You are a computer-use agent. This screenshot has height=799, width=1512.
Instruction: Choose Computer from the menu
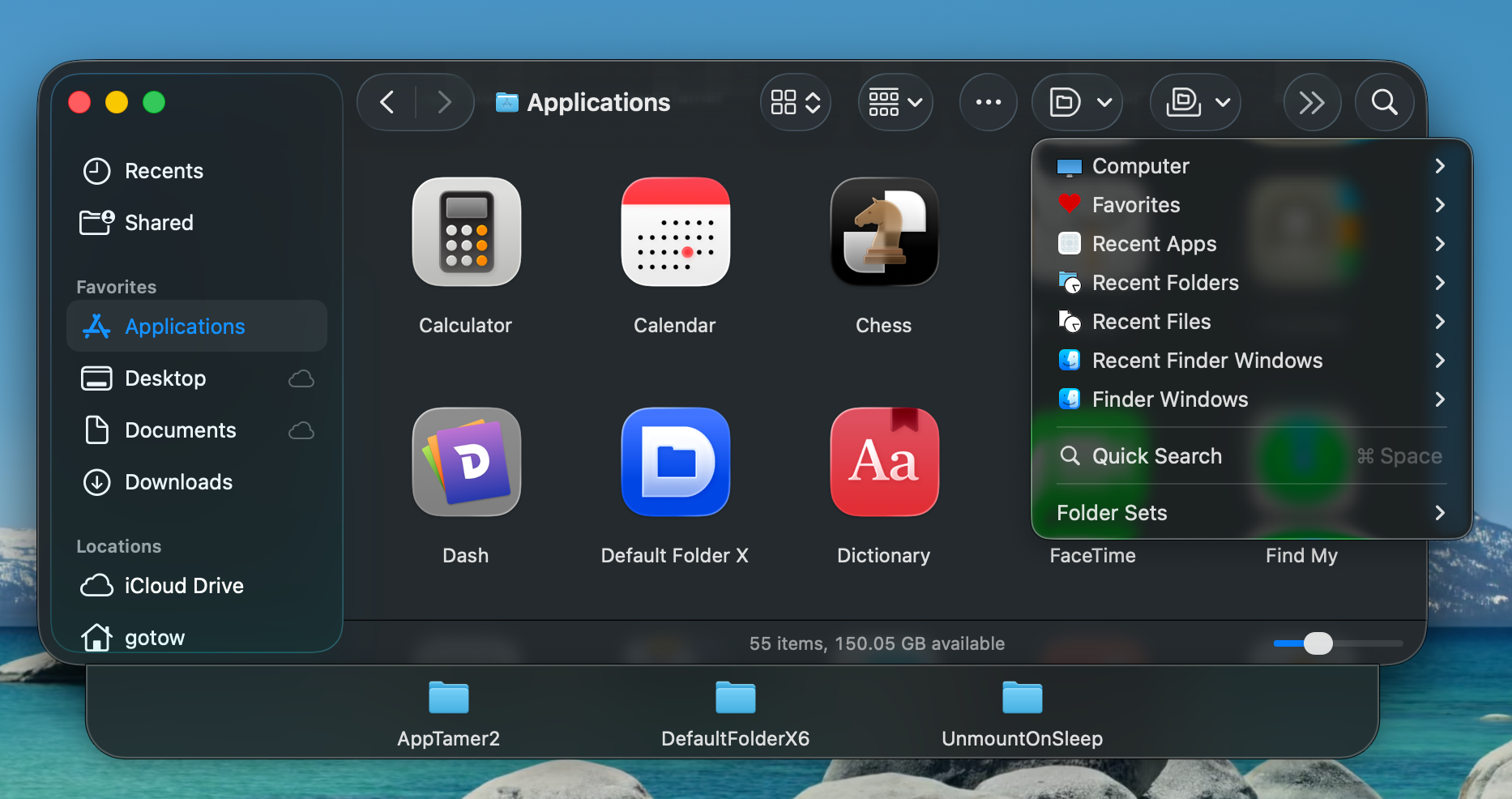coord(1252,166)
